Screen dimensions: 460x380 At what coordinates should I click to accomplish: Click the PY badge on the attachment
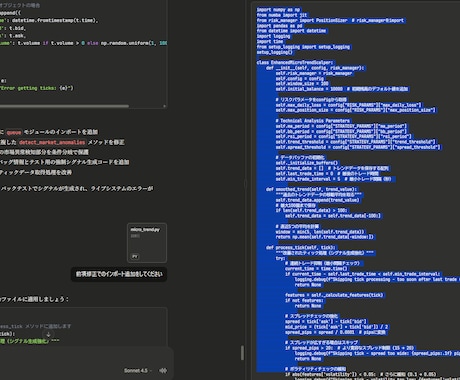click(135, 256)
